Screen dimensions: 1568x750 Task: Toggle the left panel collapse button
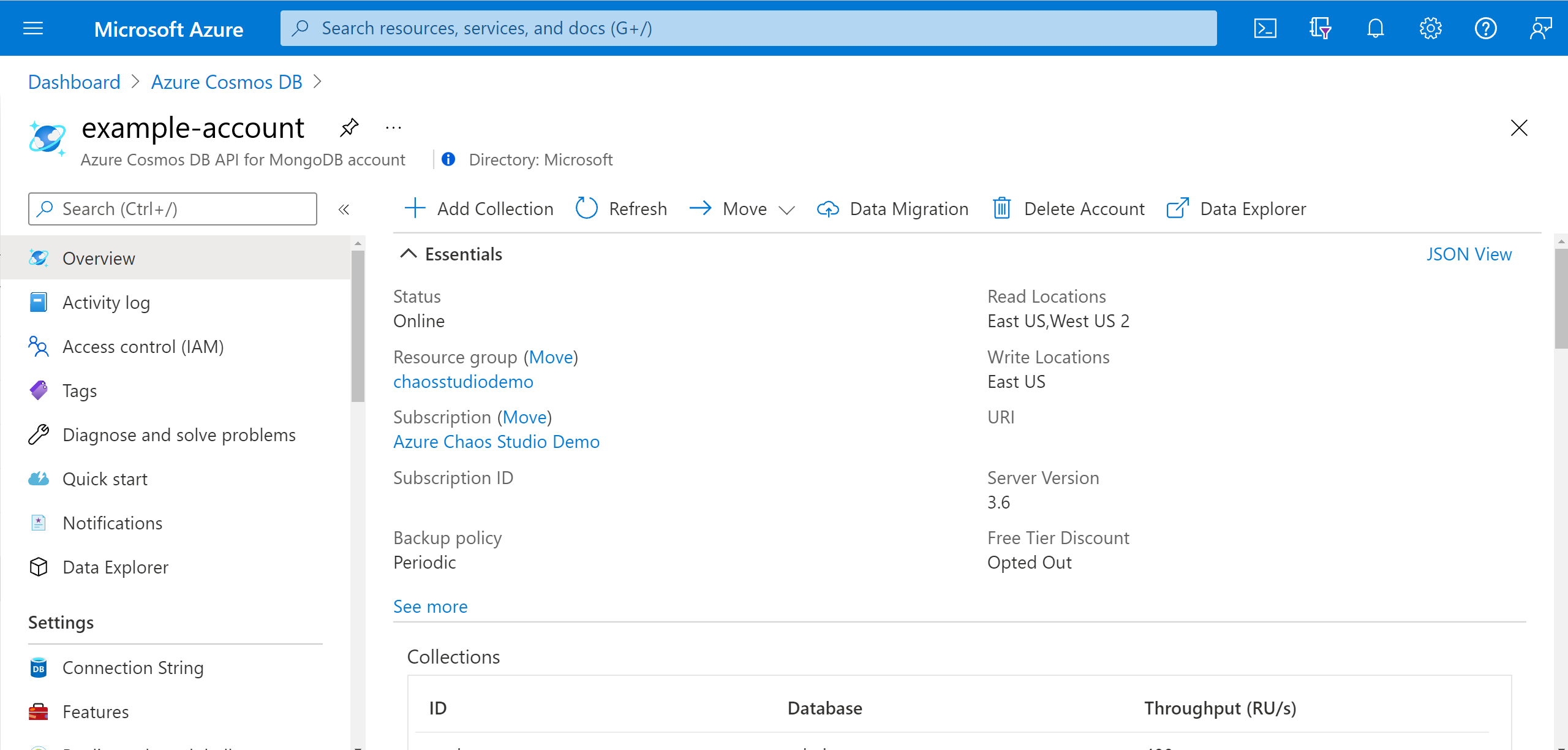pos(345,208)
